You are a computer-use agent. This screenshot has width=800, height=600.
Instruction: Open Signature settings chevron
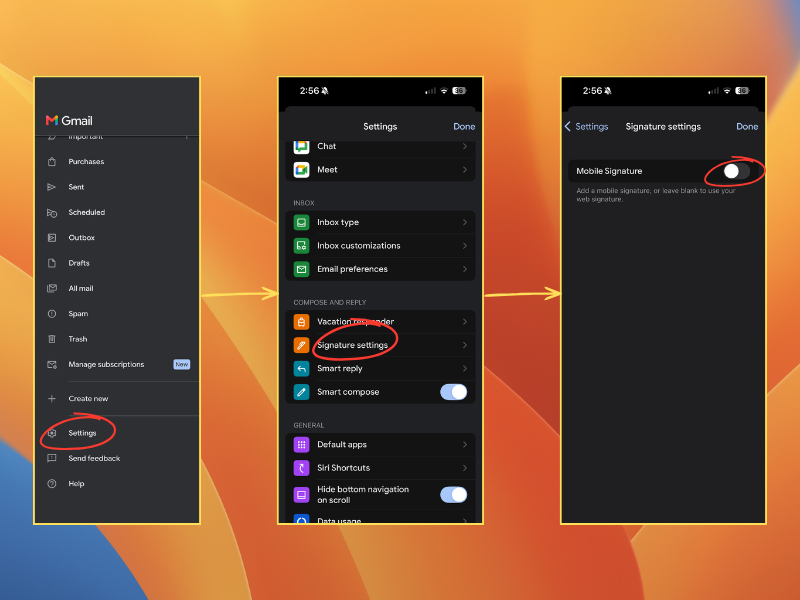coord(465,345)
